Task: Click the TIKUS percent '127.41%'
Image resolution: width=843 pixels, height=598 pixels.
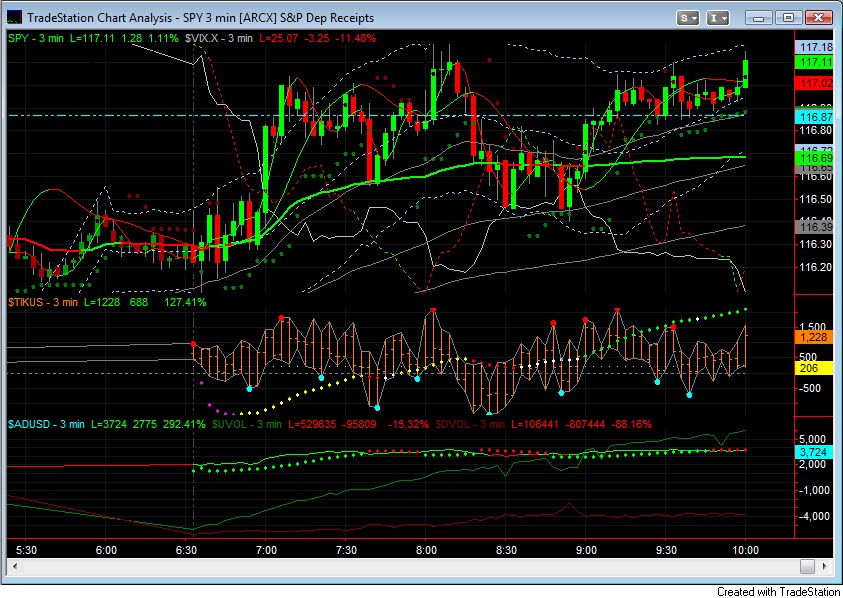Action: pos(185,302)
